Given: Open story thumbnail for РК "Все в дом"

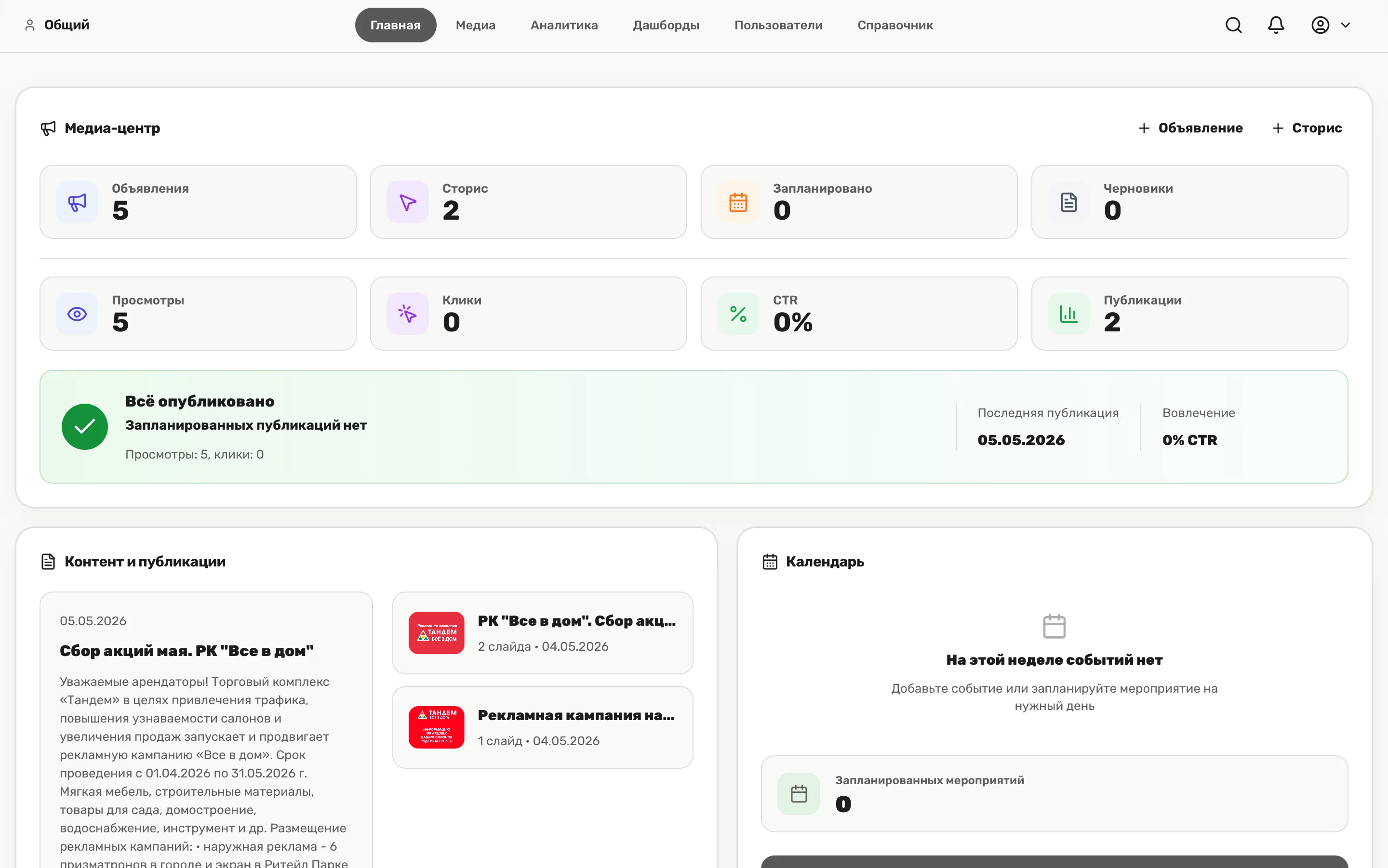Looking at the screenshot, I should click(x=437, y=633).
